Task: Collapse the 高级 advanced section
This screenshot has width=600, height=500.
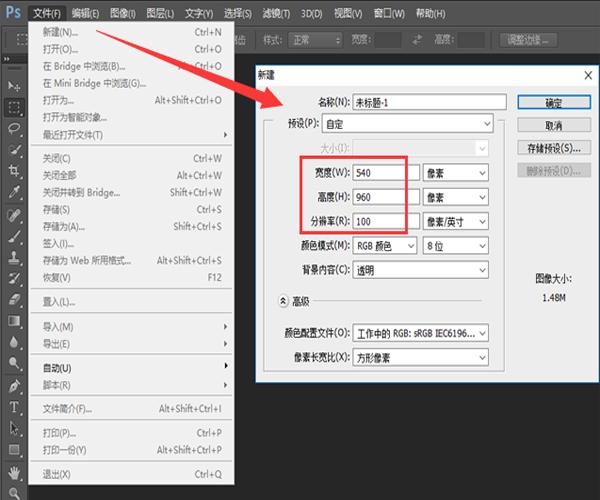Action: click(282, 300)
